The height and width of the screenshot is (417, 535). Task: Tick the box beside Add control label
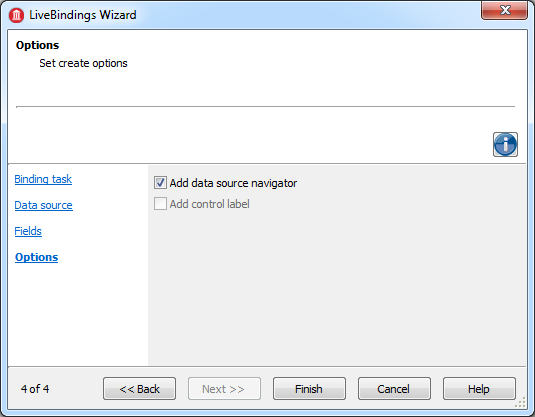160,204
